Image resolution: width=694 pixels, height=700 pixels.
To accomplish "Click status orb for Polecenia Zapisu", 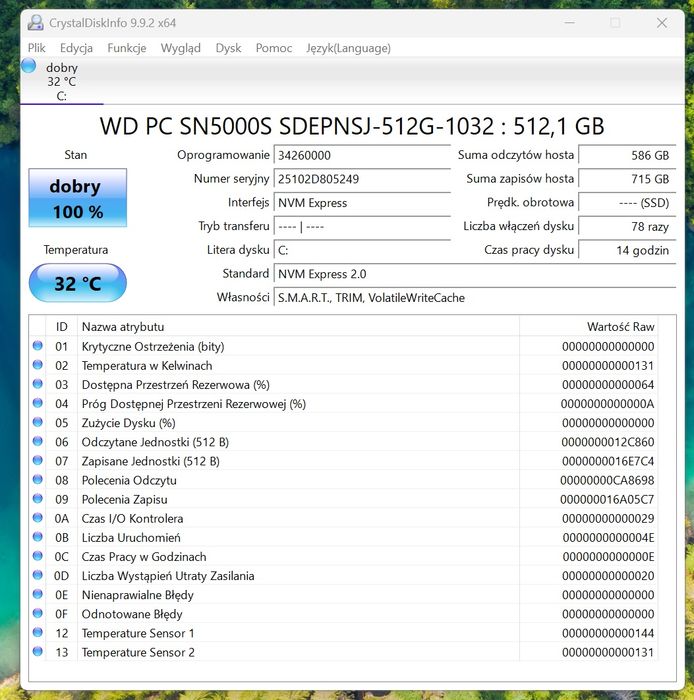I will pyautogui.click(x=37, y=499).
